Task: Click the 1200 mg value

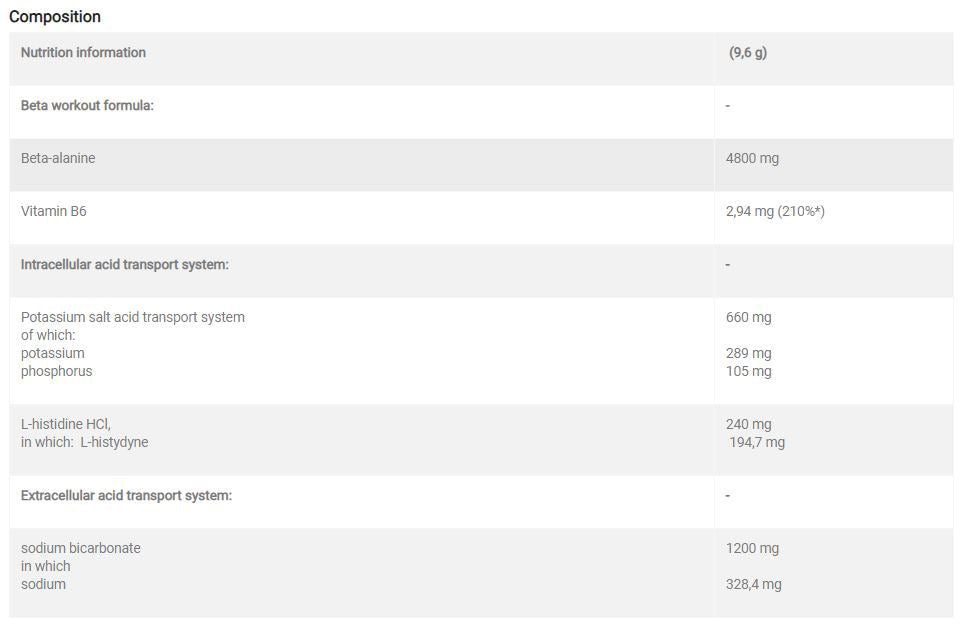Action: point(752,549)
